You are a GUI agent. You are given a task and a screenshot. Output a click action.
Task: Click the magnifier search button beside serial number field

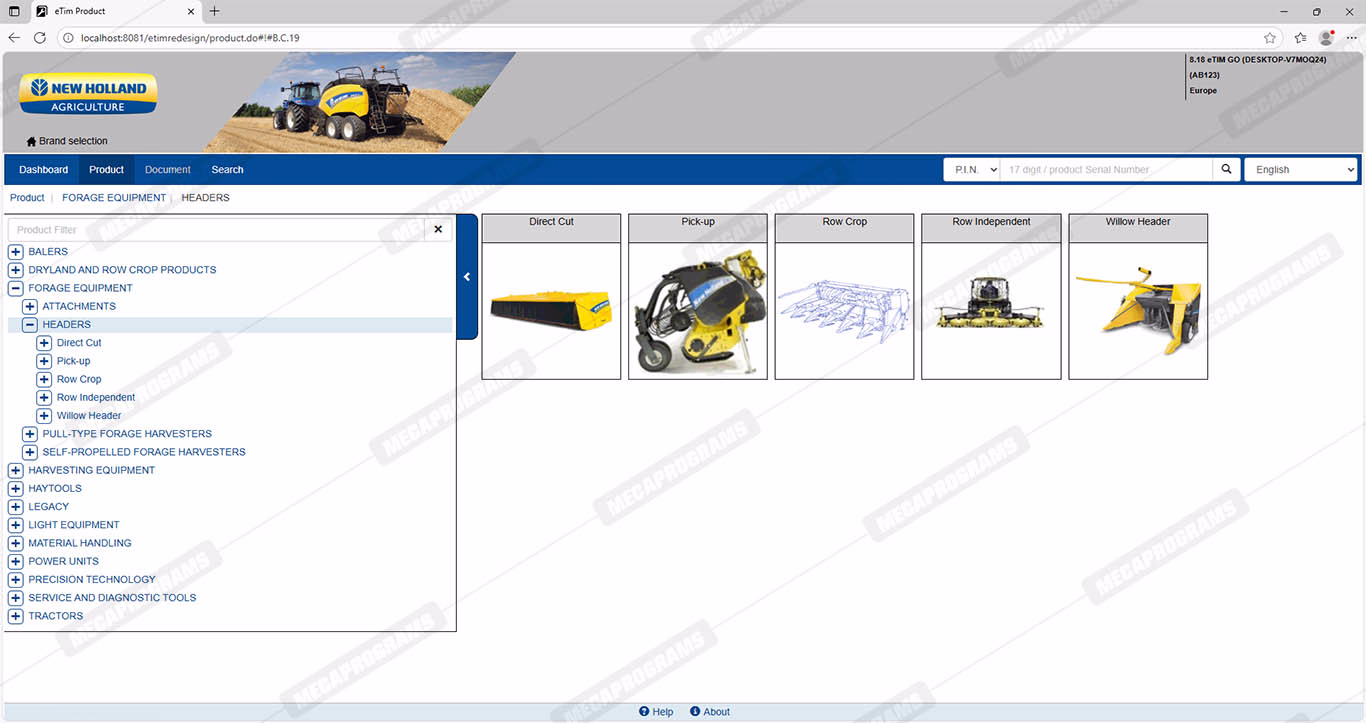pyautogui.click(x=1226, y=170)
